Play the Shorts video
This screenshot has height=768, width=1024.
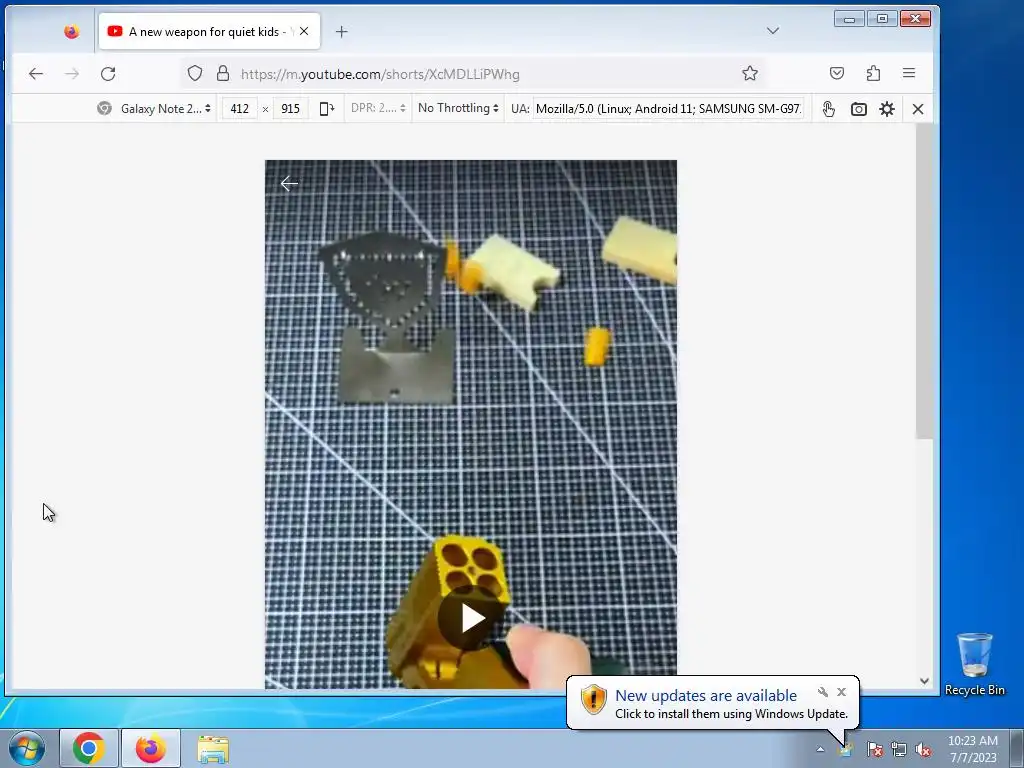(x=471, y=618)
